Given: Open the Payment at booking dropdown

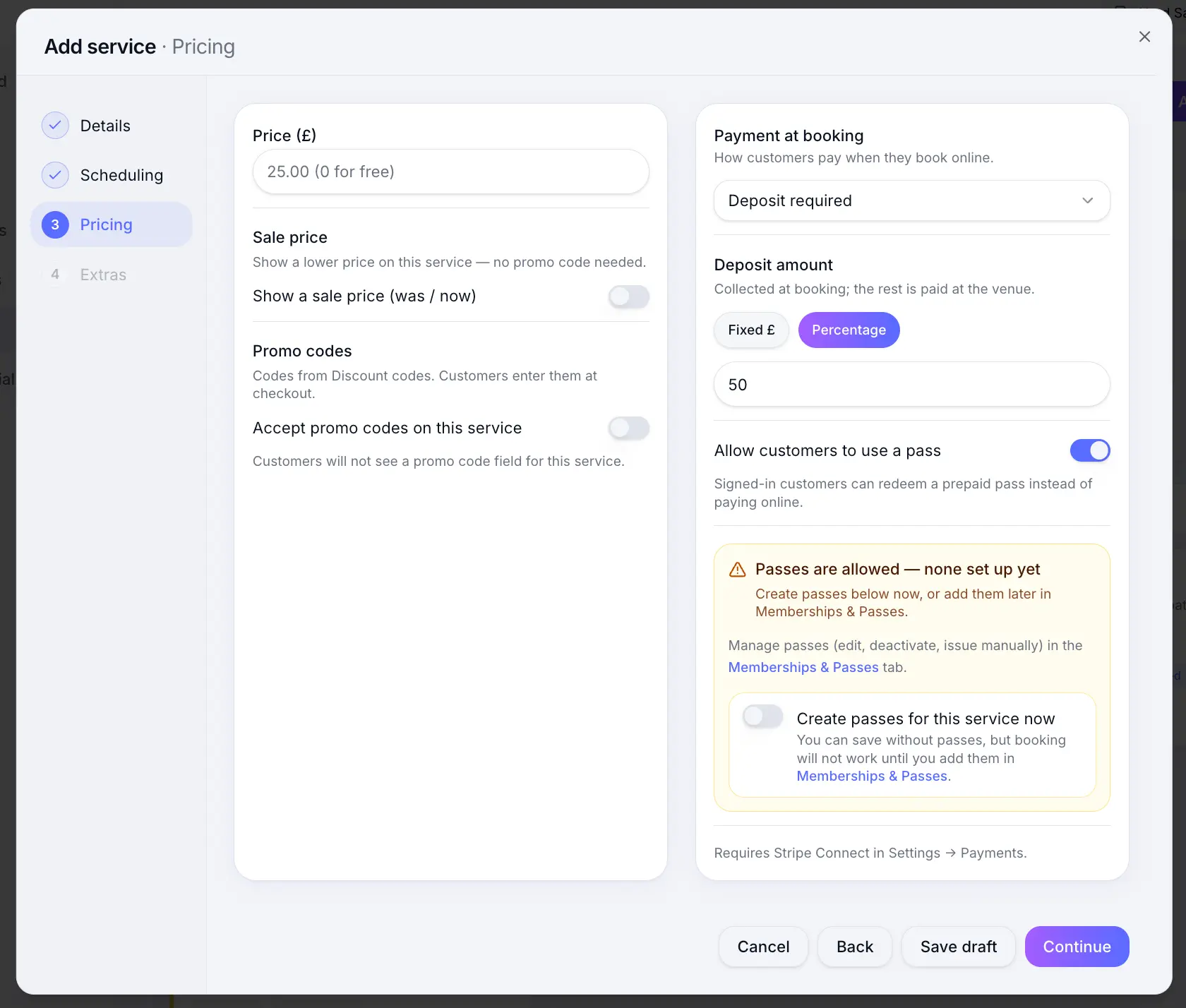Looking at the screenshot, I should [911, 200].
